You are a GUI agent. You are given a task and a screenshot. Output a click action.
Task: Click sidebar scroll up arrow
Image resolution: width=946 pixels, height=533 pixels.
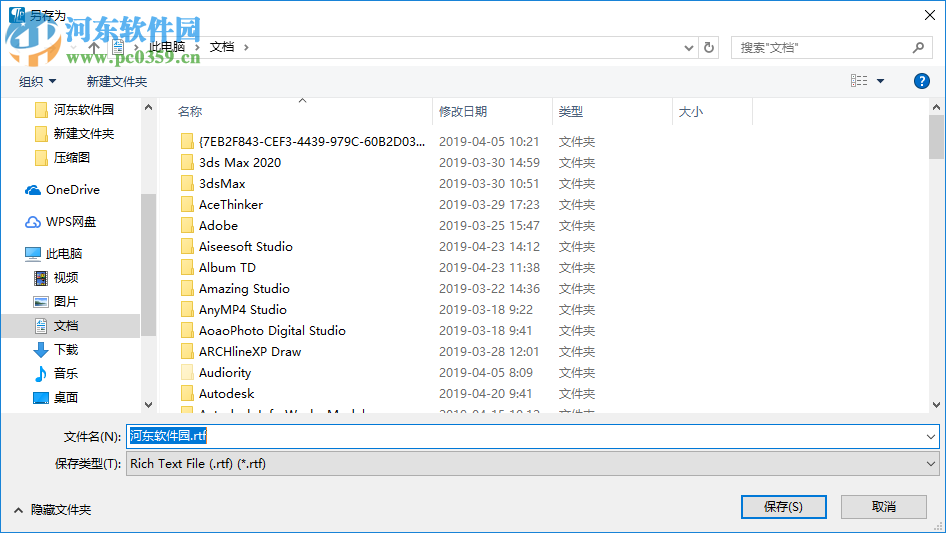tap(148, 107)
